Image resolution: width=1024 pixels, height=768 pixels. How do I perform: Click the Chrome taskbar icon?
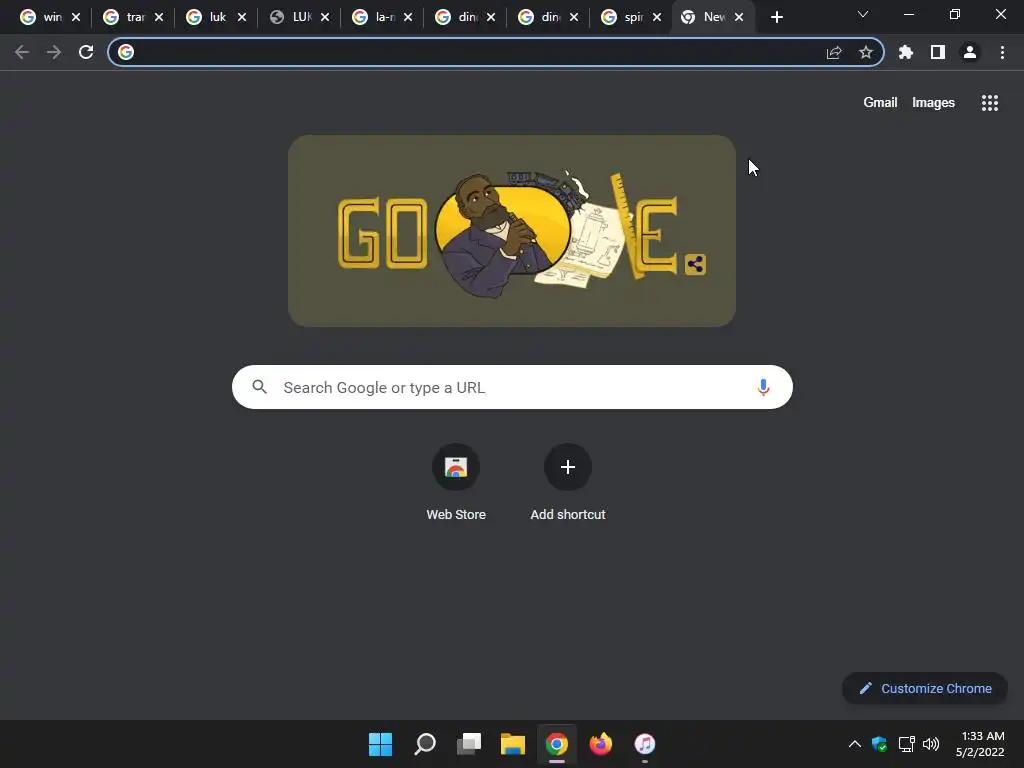(556, 744)
